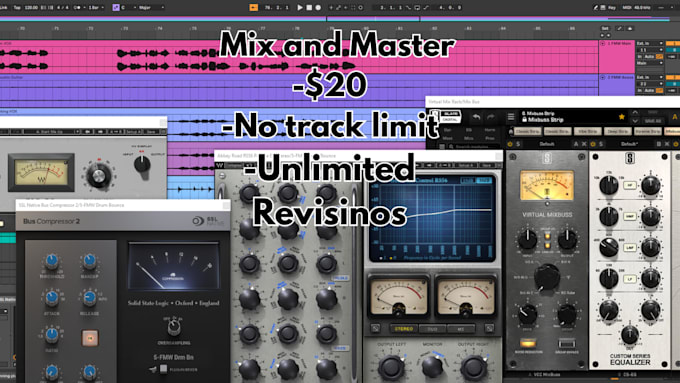680x383 pixels.
Task: Solo the Virtual Mixbuss module S button
Action: tap(517, 144)
